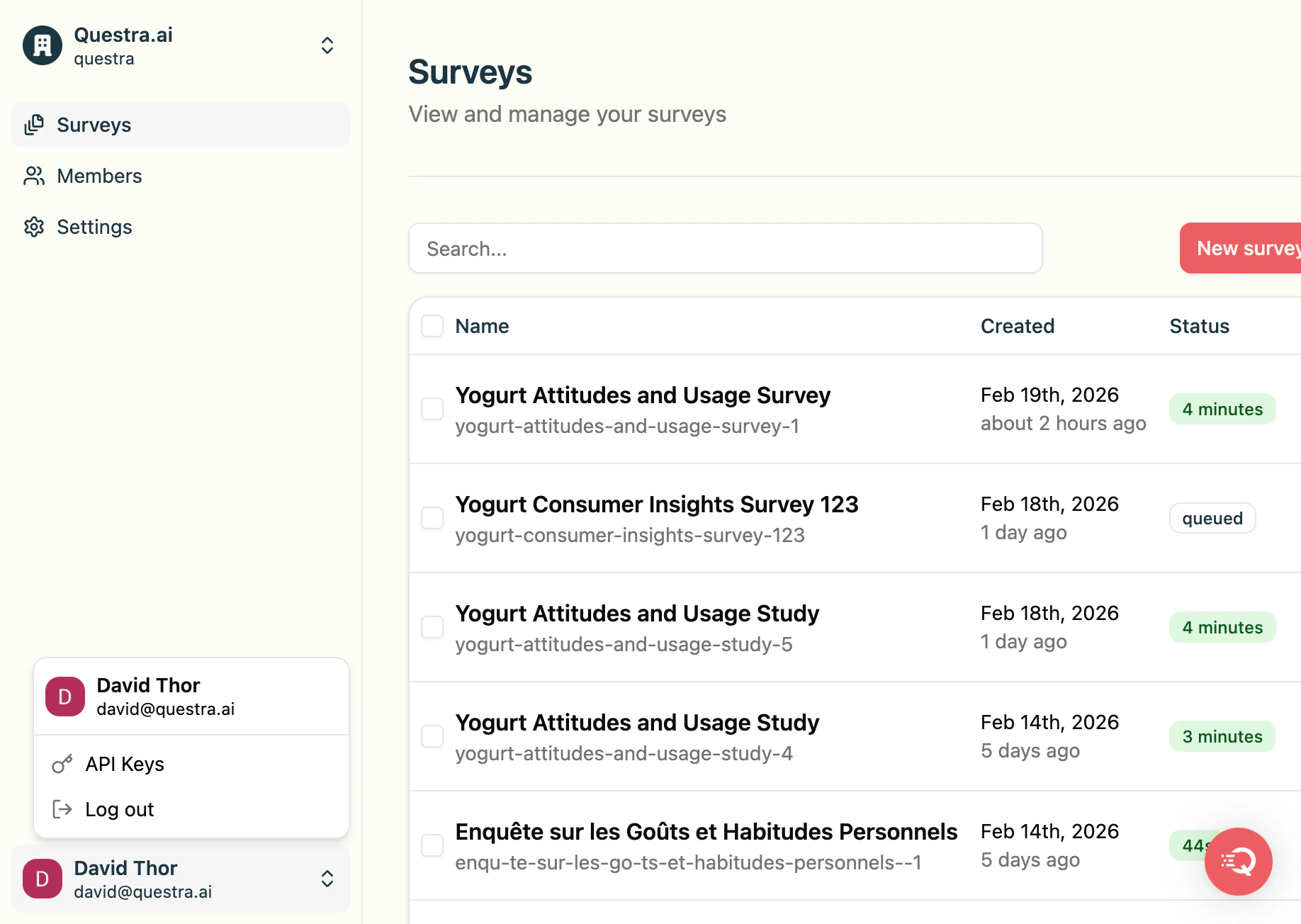Click the 3 minutes status badge

[1222, 736]
